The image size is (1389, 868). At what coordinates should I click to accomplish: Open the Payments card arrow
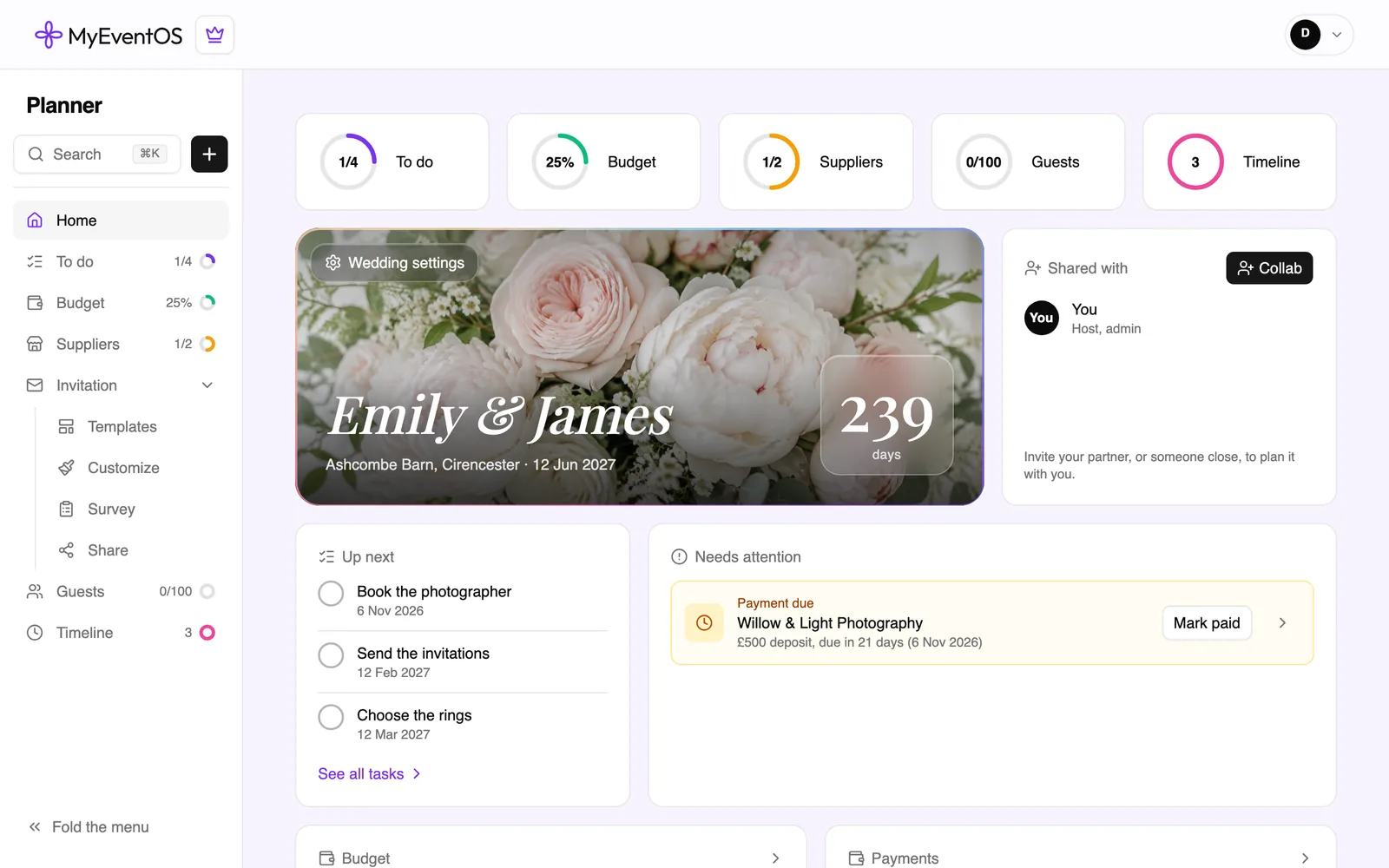pos(1305,858)
